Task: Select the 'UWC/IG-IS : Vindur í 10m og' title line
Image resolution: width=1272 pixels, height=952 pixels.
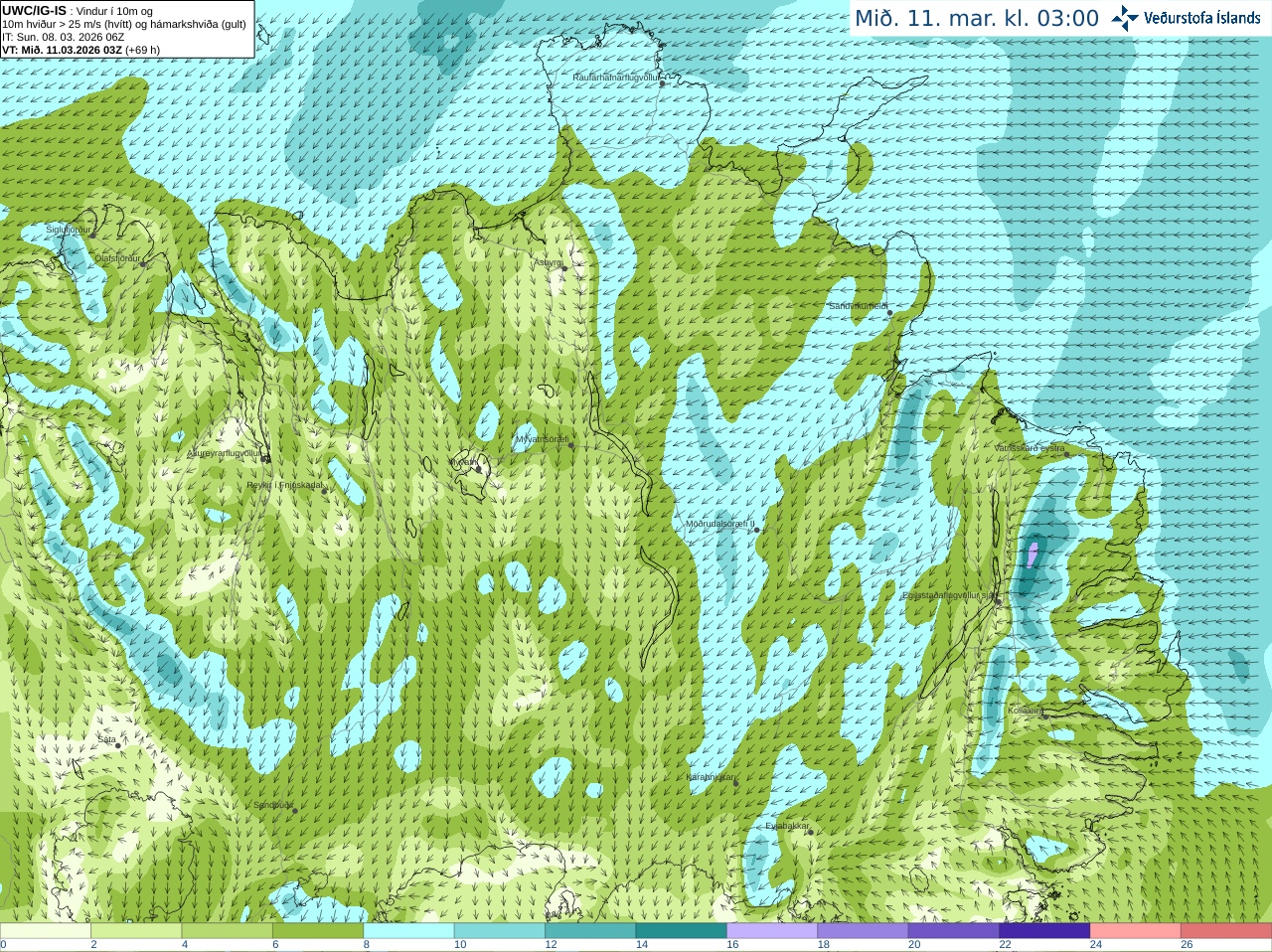Action: [x=78, y=11]
